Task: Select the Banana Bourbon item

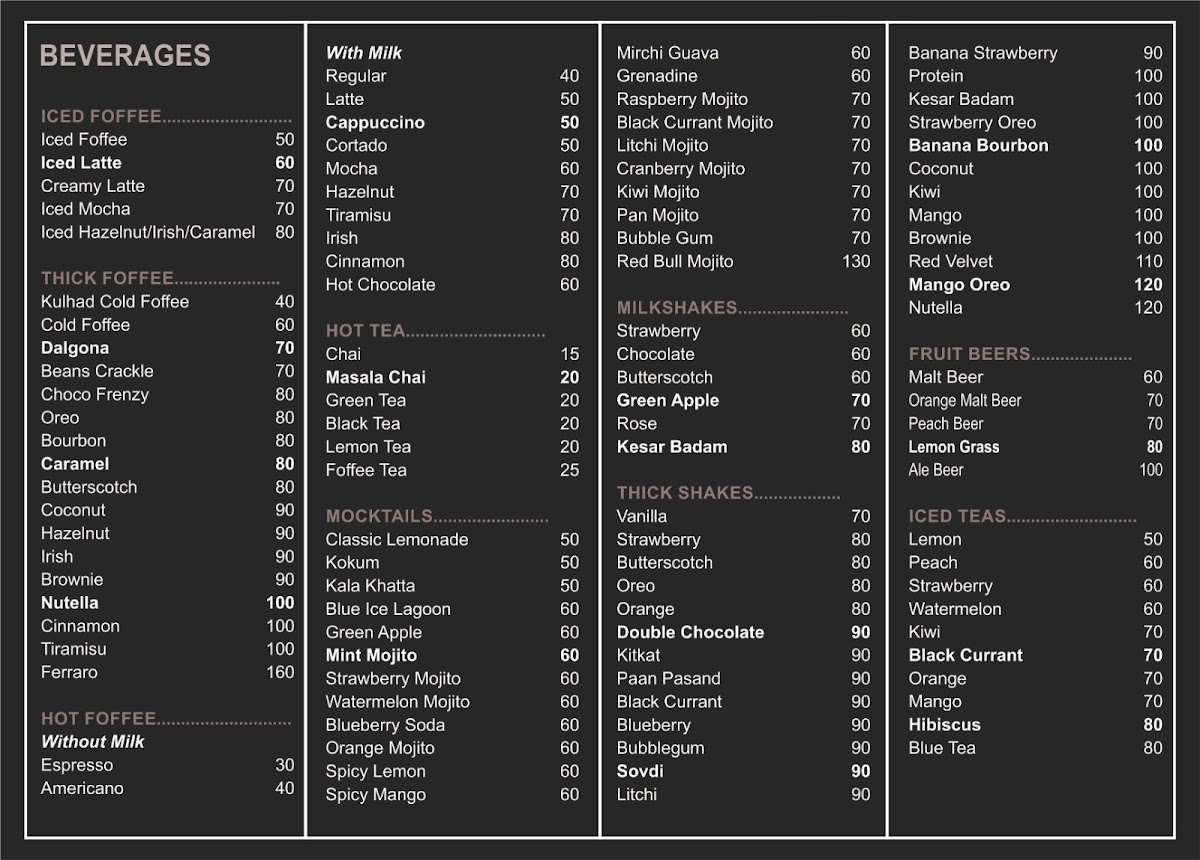Action: pyautogui.click(x=978, y=145)
